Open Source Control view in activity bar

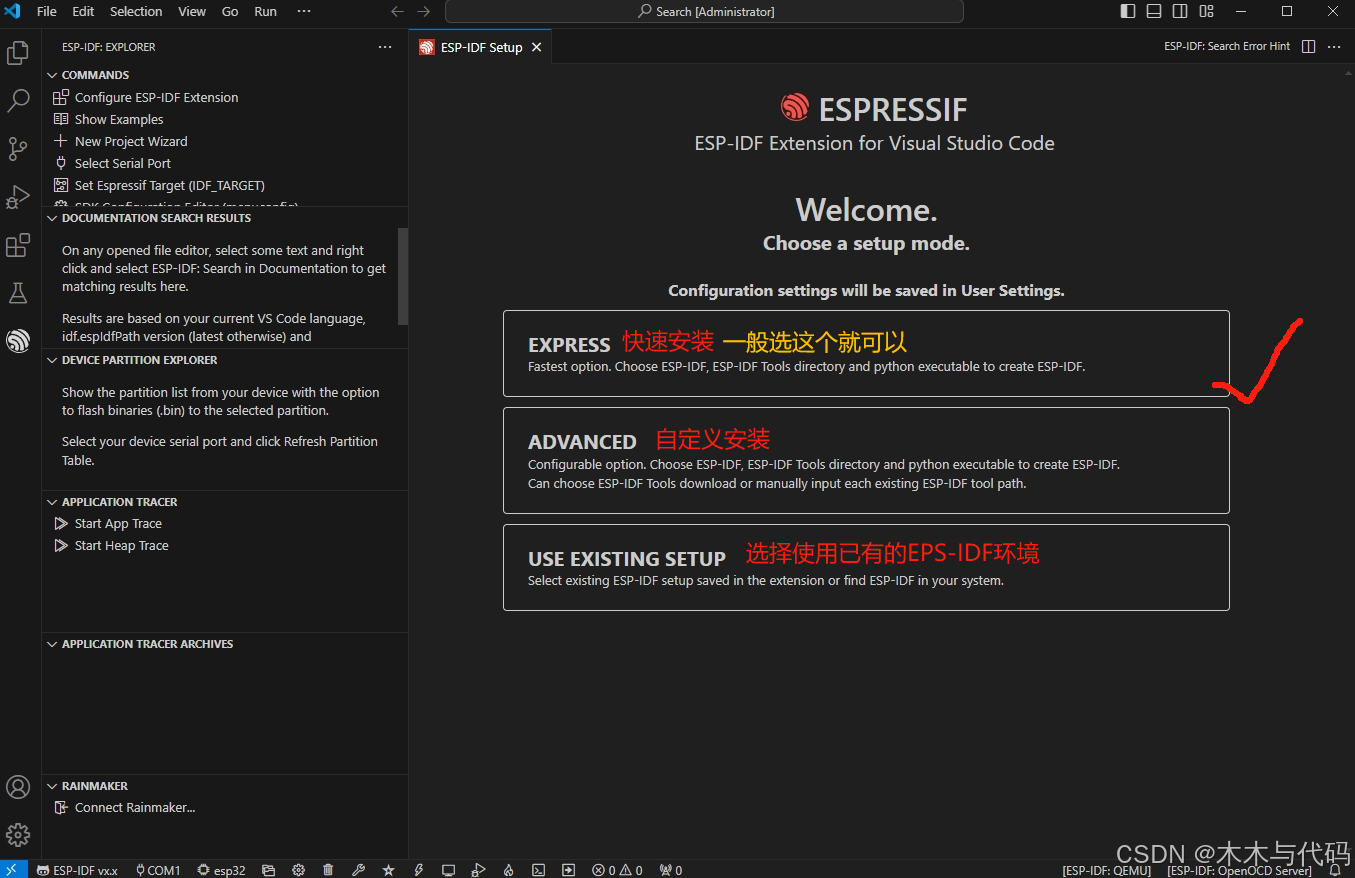[18, 149]
